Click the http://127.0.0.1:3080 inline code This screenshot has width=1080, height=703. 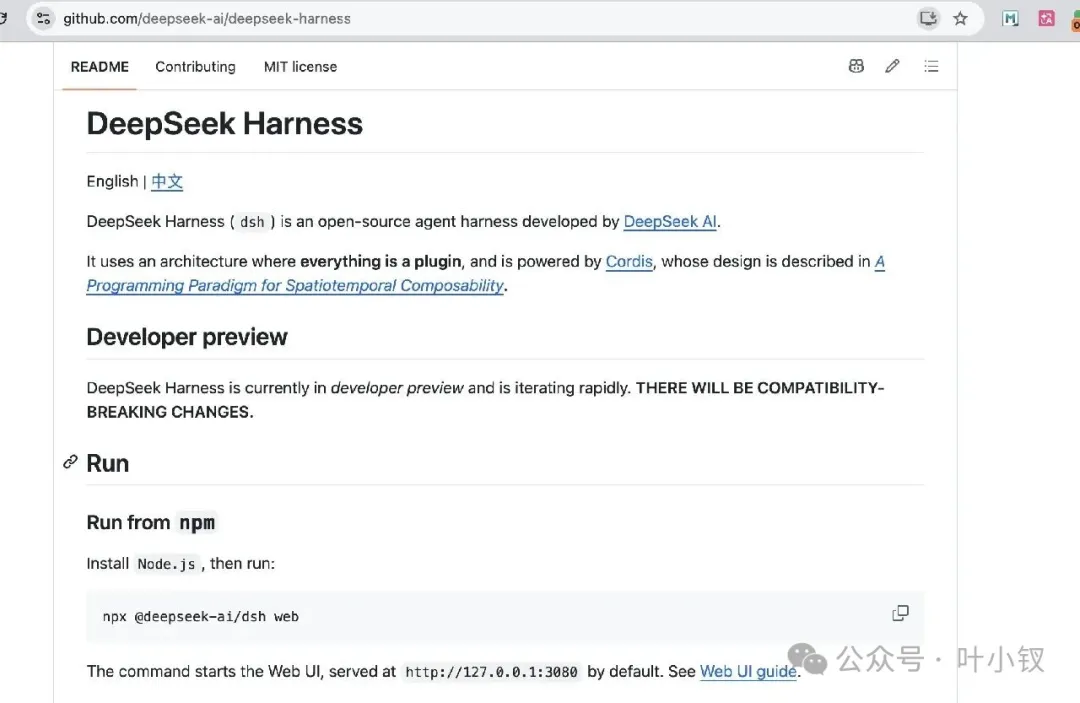(x=491, y=671)
